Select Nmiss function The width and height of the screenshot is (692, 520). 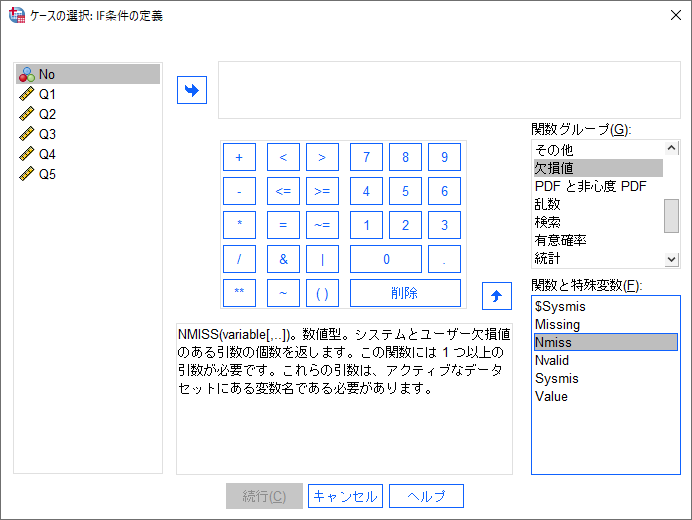[606, 342]
